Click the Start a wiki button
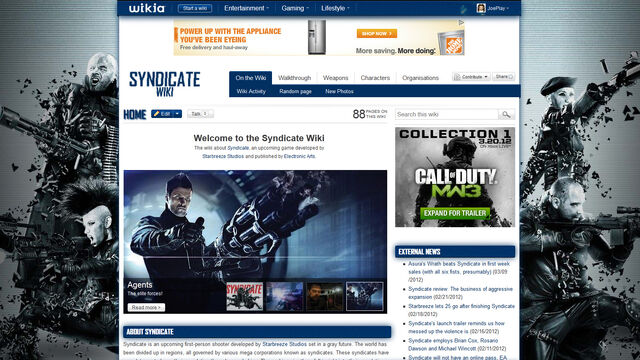Image resolution: width=640 pixels, height=360 pixels. 195,8
